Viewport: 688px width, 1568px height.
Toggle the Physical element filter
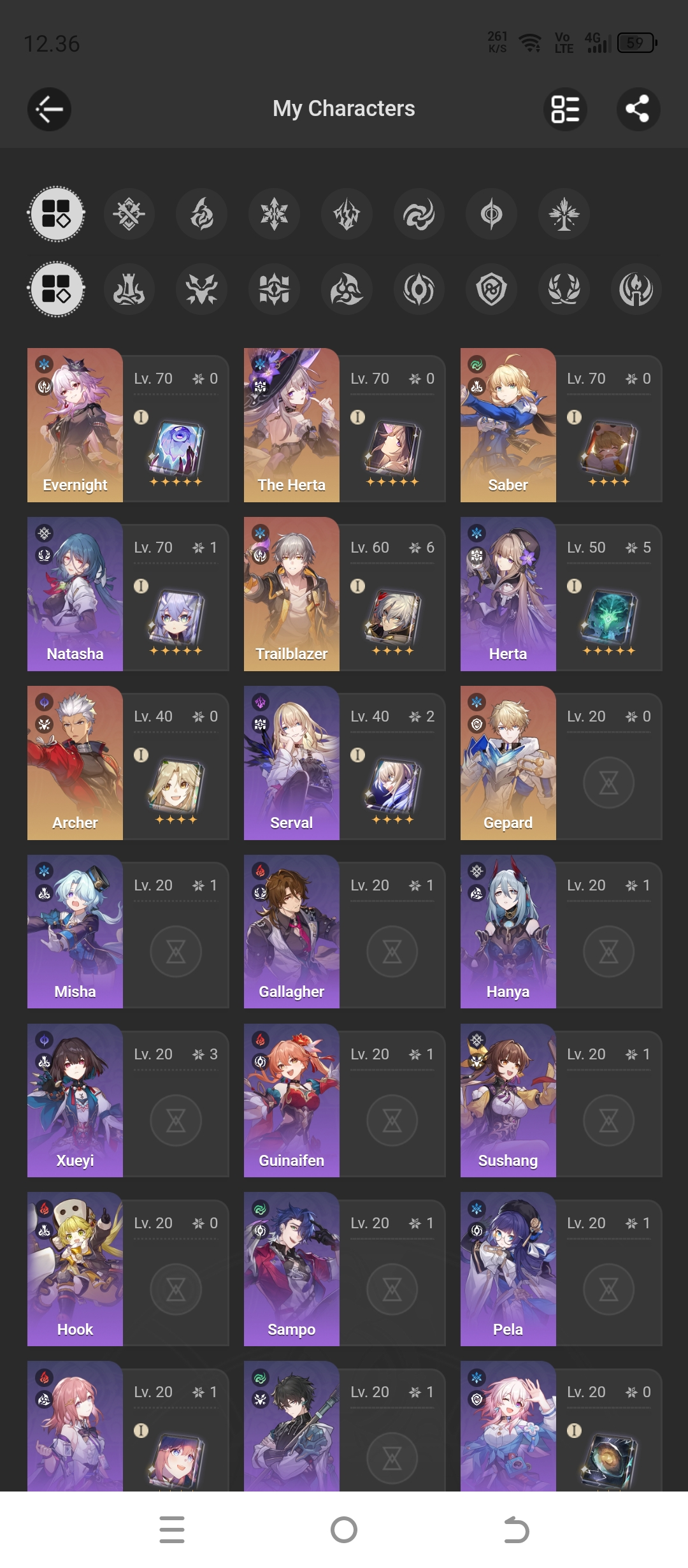click(x=129, y=214)
